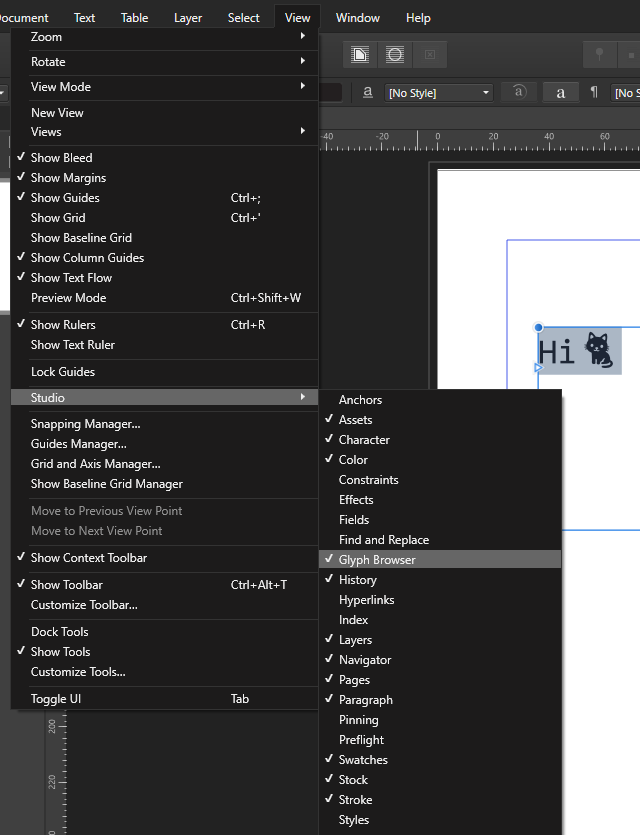Open the Help menu

pyautogui.click(x=418, y=18)
